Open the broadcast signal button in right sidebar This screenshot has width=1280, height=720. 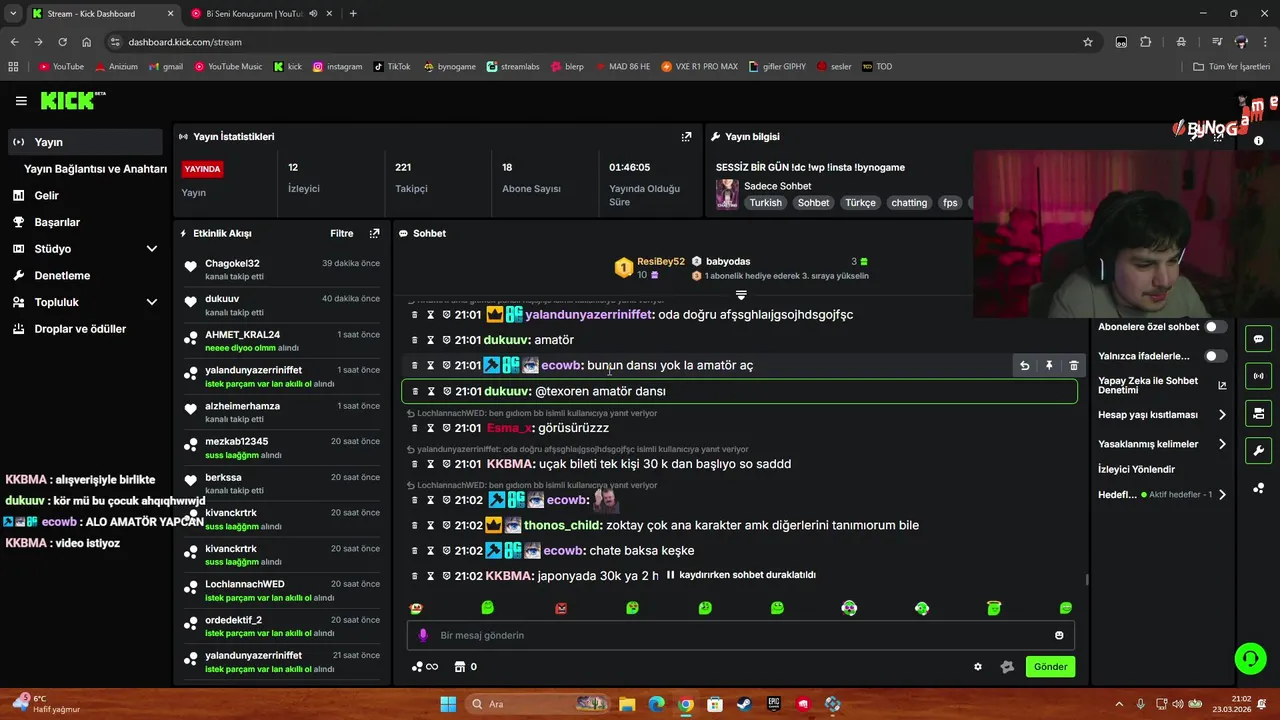coord(1258,376)
